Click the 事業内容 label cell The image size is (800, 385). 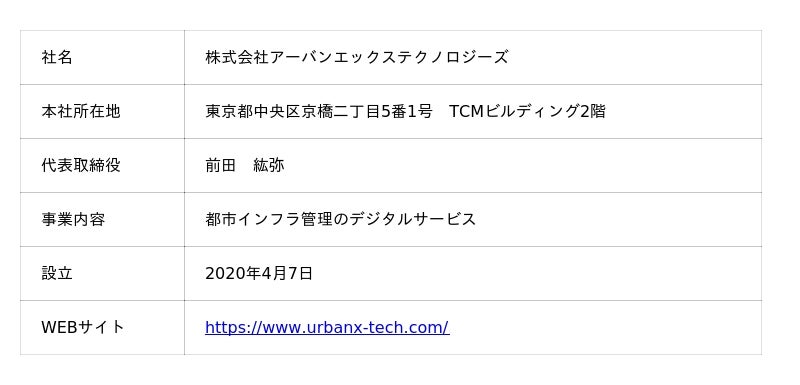pyautogui.click(x=102, y=219)
